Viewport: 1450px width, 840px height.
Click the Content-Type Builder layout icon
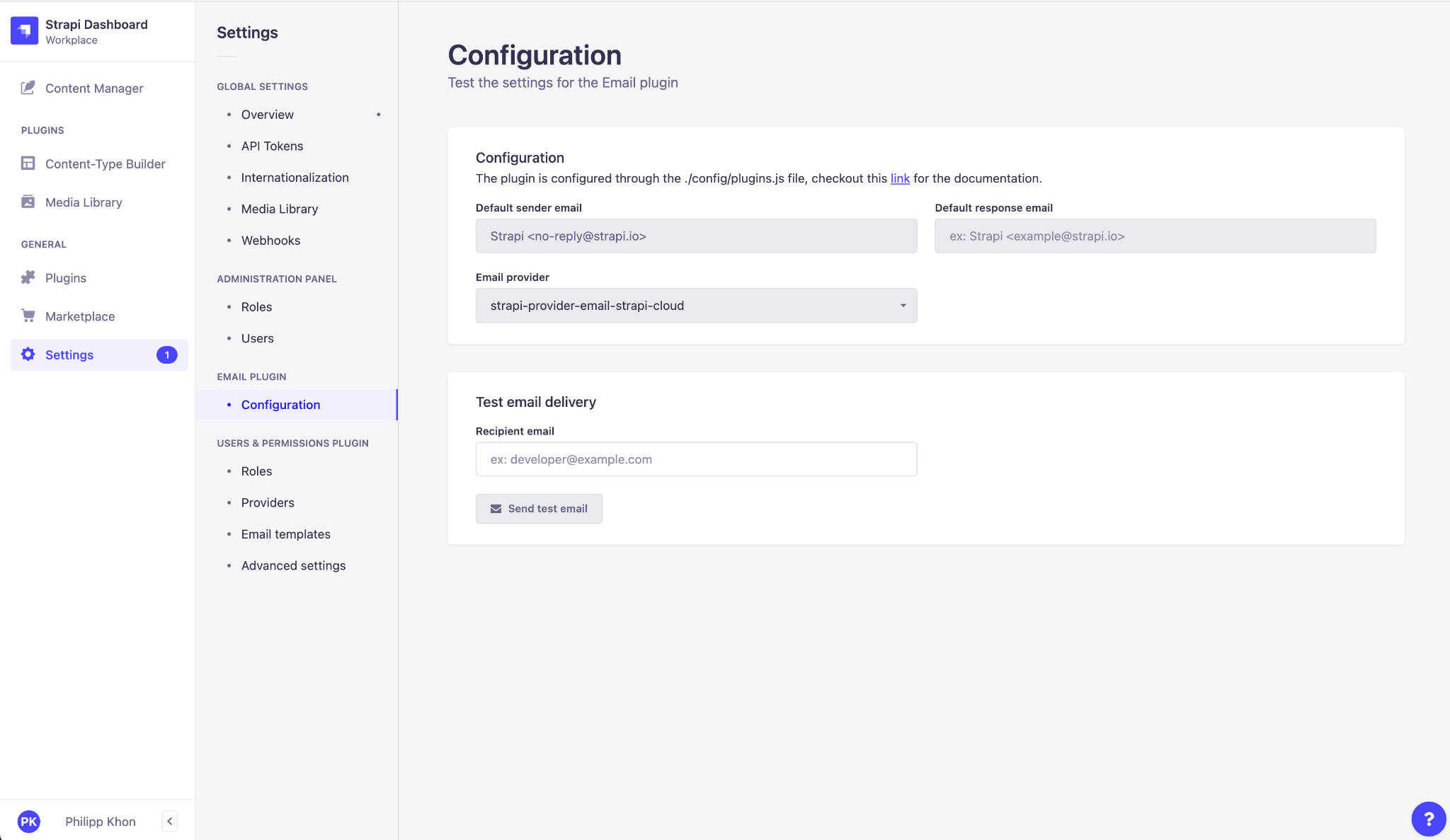[28, 163]
